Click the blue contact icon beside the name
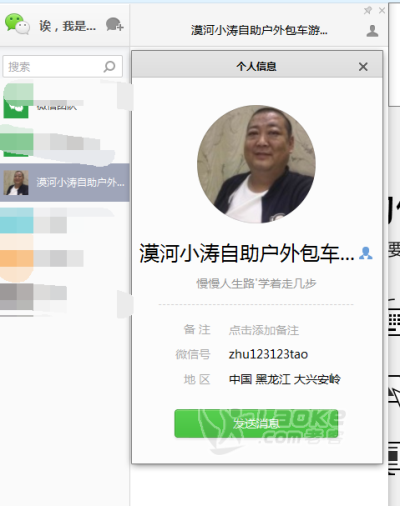The width and height of the screenshot is (400, 506). [x=366, y=254]
